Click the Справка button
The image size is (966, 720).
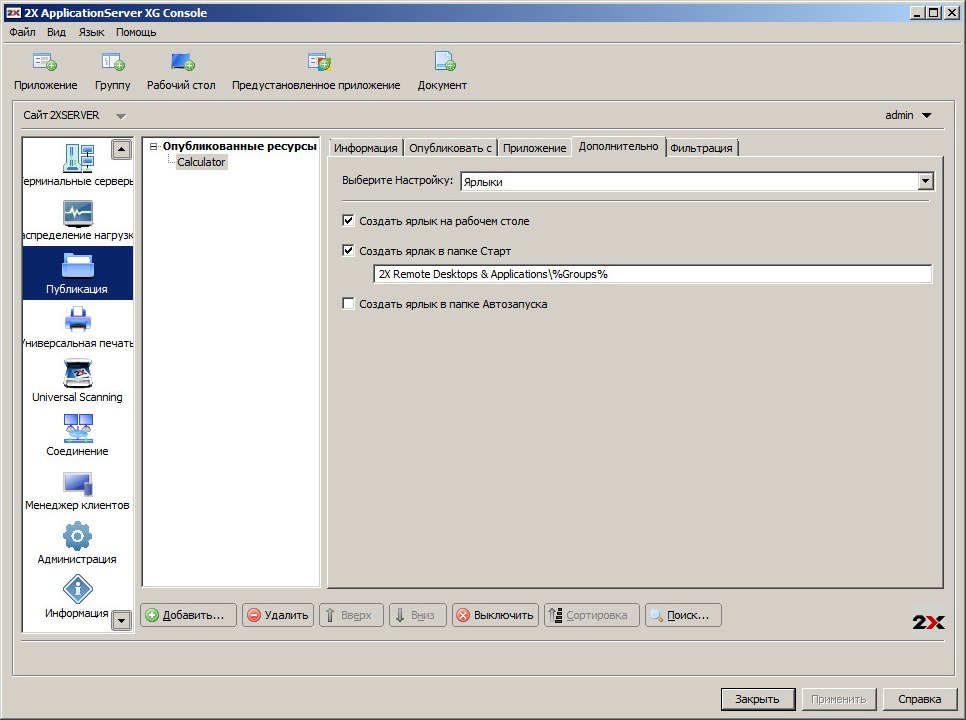[919, 699]
